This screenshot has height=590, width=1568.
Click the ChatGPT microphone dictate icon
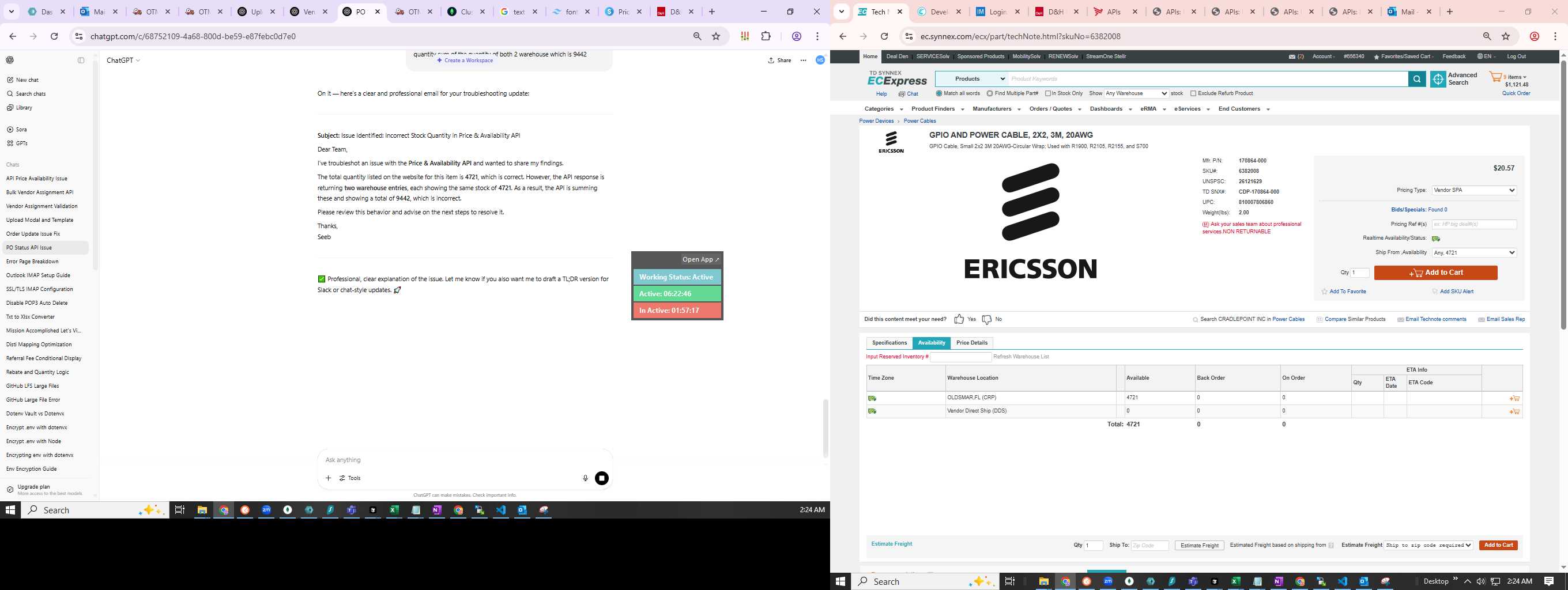point(585,478)
